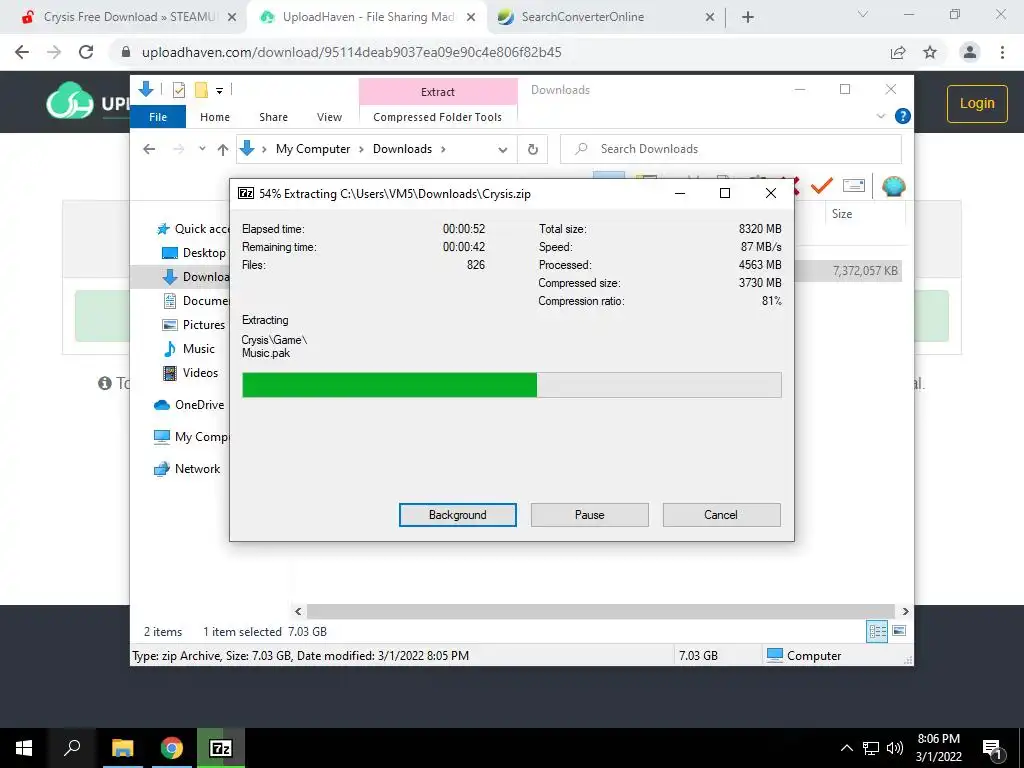Click the Chrome share page icon
The width and height of the screenshot is (1024, 768).
click(x=898, y=52)
